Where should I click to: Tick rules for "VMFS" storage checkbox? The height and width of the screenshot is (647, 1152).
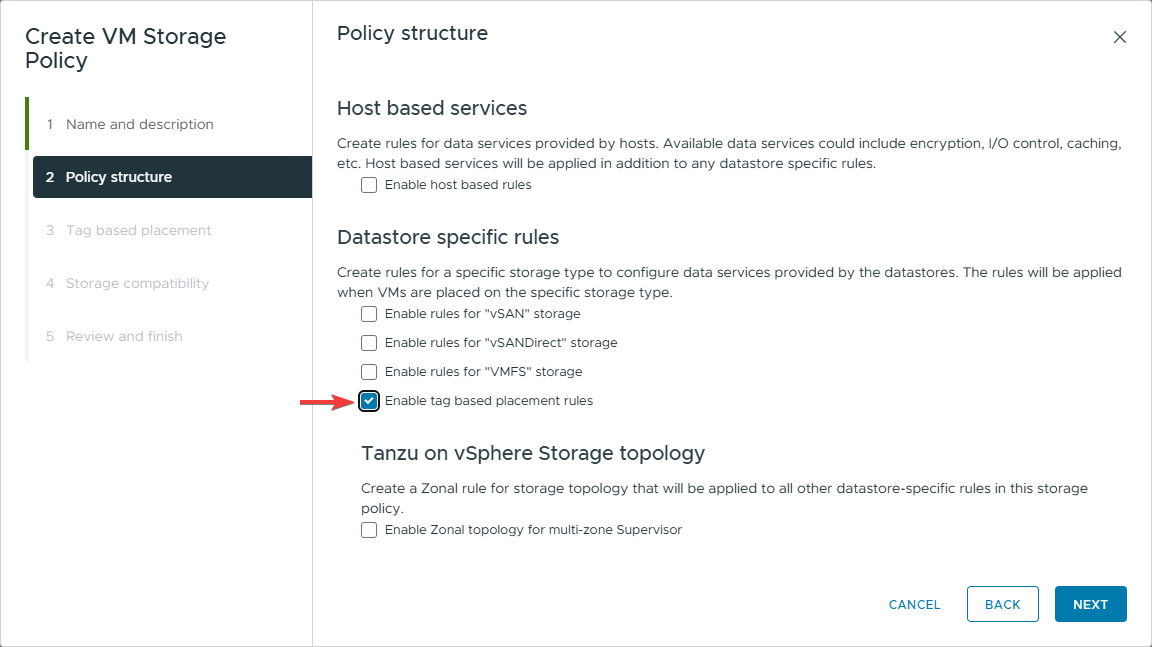[369, 372]
